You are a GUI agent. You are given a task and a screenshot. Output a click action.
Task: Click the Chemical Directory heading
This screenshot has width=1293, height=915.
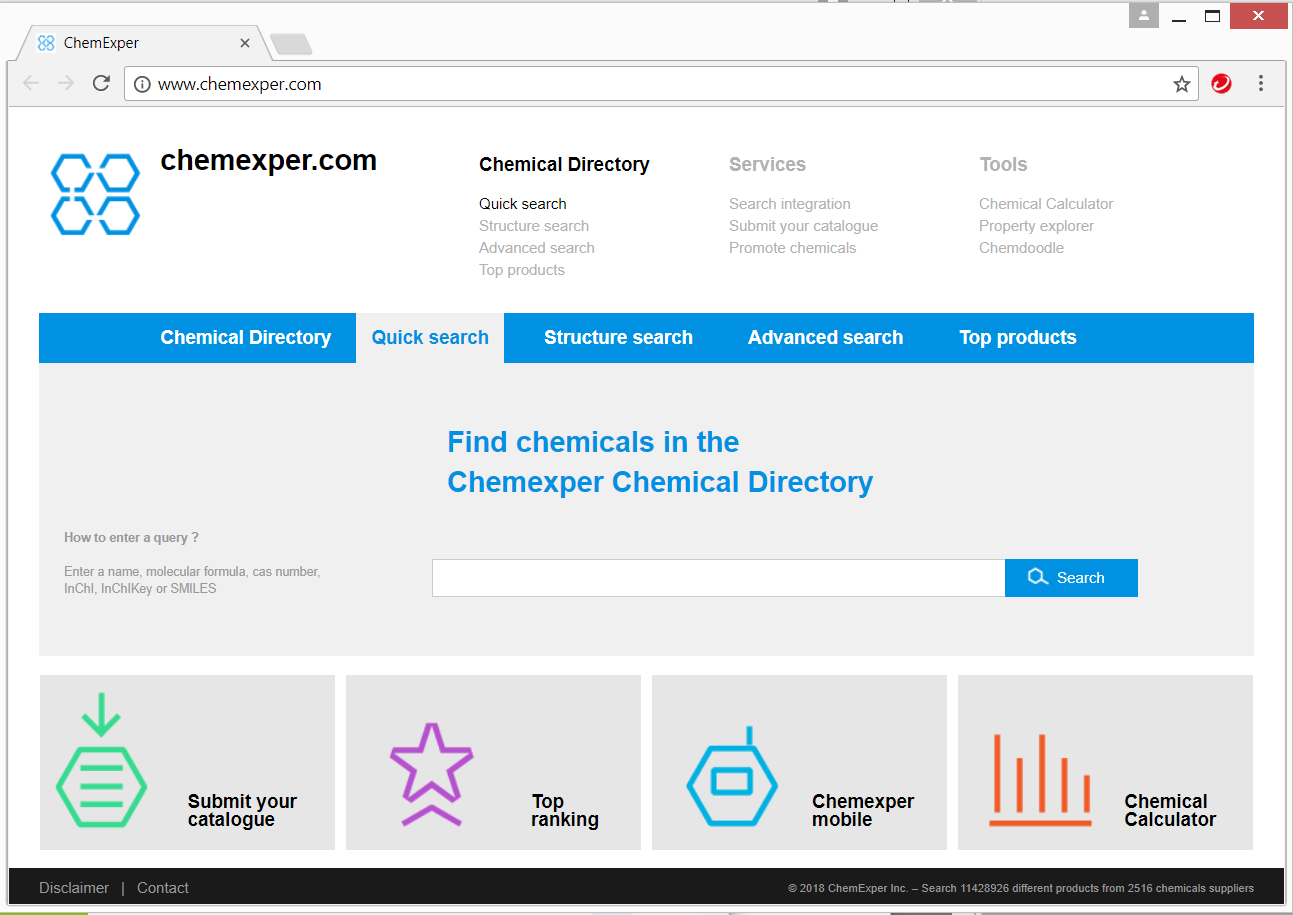pyautogui.click(x=564, y=165)
